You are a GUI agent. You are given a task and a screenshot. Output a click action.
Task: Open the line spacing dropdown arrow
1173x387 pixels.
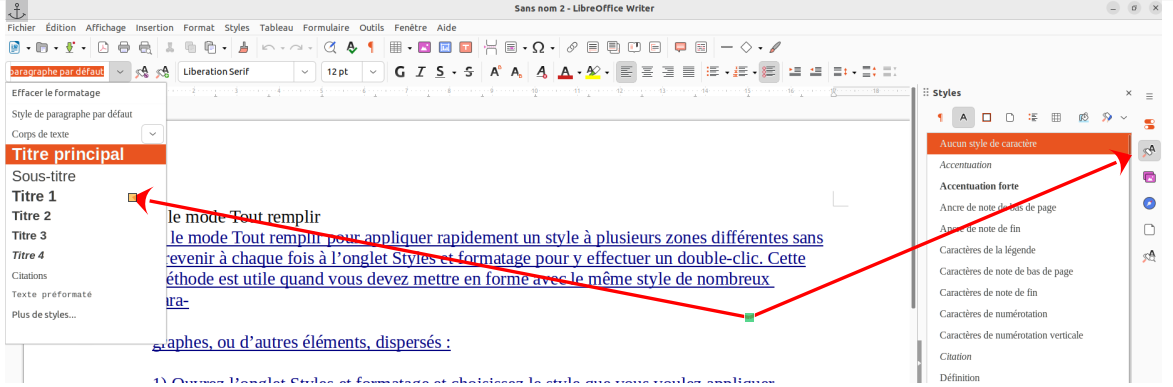pyautogui.click(x=854, y=72)
